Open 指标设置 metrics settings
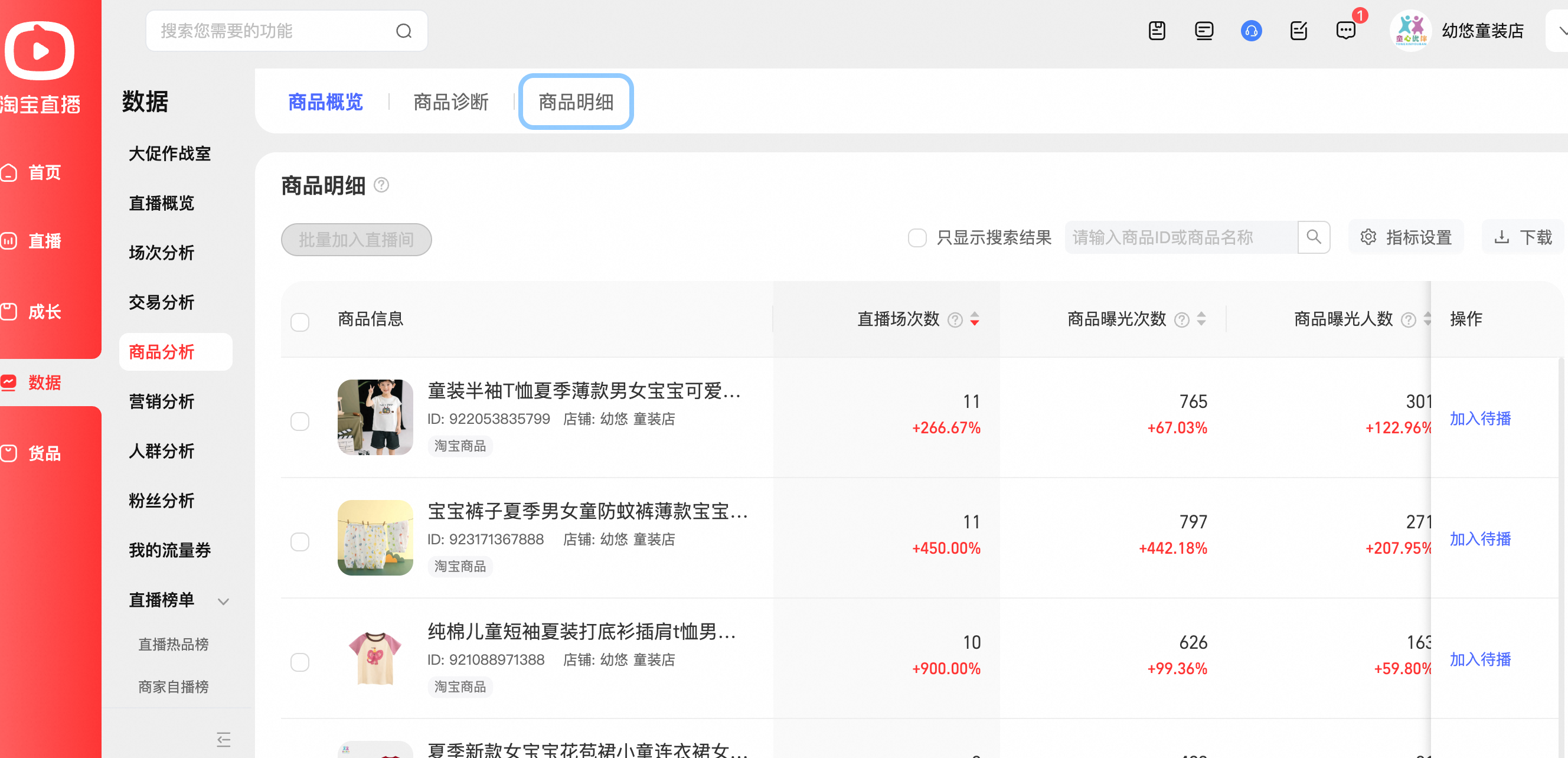 pos(1406,237)
